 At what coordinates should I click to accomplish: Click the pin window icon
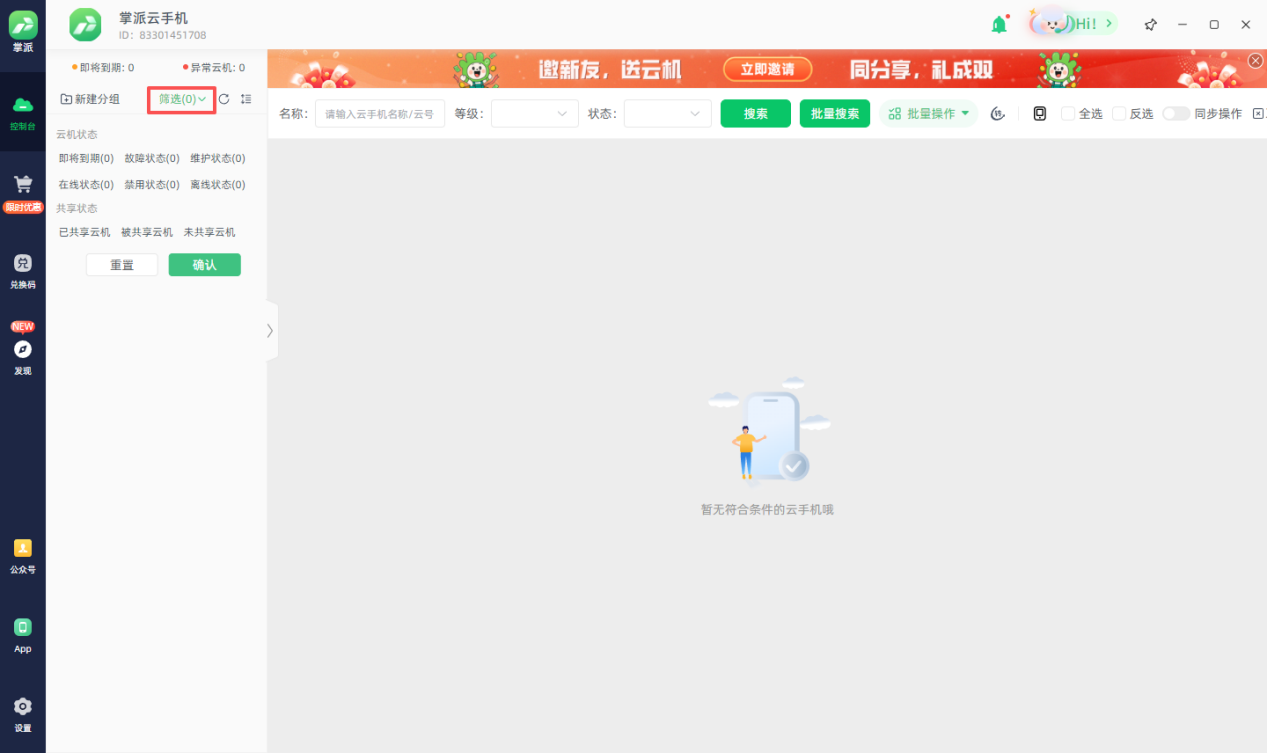(1150, 25)
